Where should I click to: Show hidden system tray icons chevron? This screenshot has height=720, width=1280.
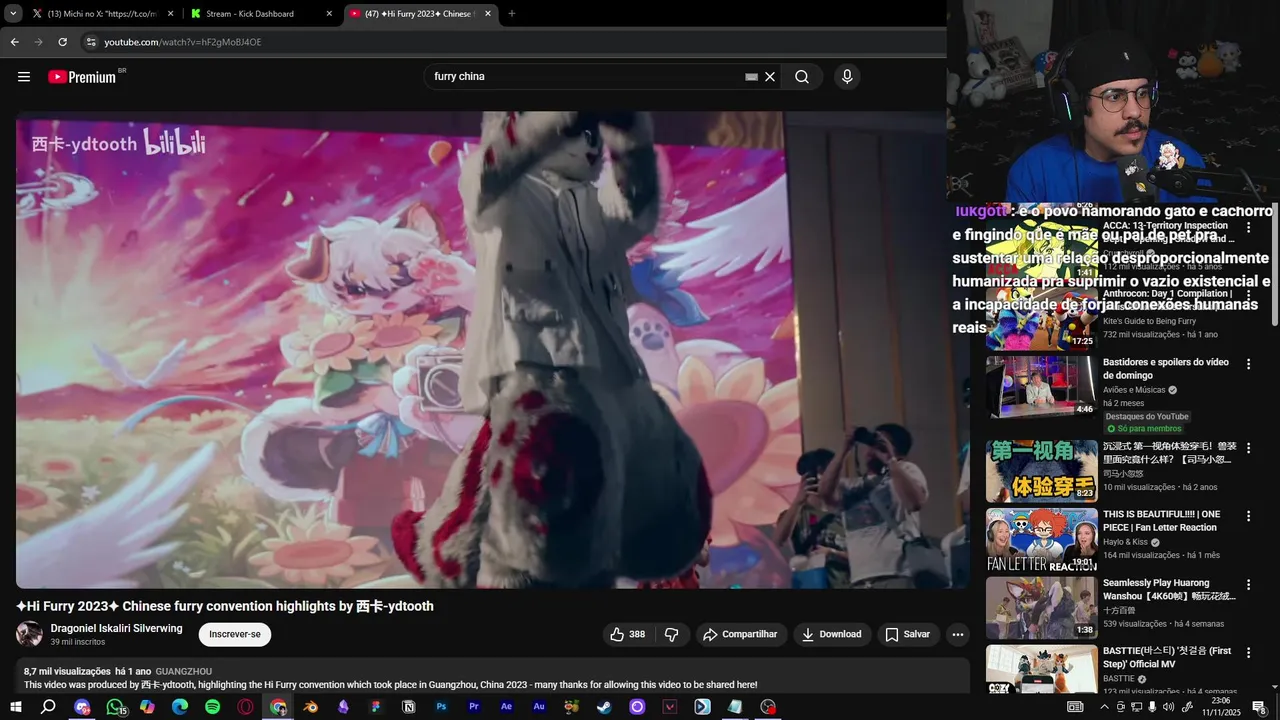pyautogui.click(x=1104, y=707)
